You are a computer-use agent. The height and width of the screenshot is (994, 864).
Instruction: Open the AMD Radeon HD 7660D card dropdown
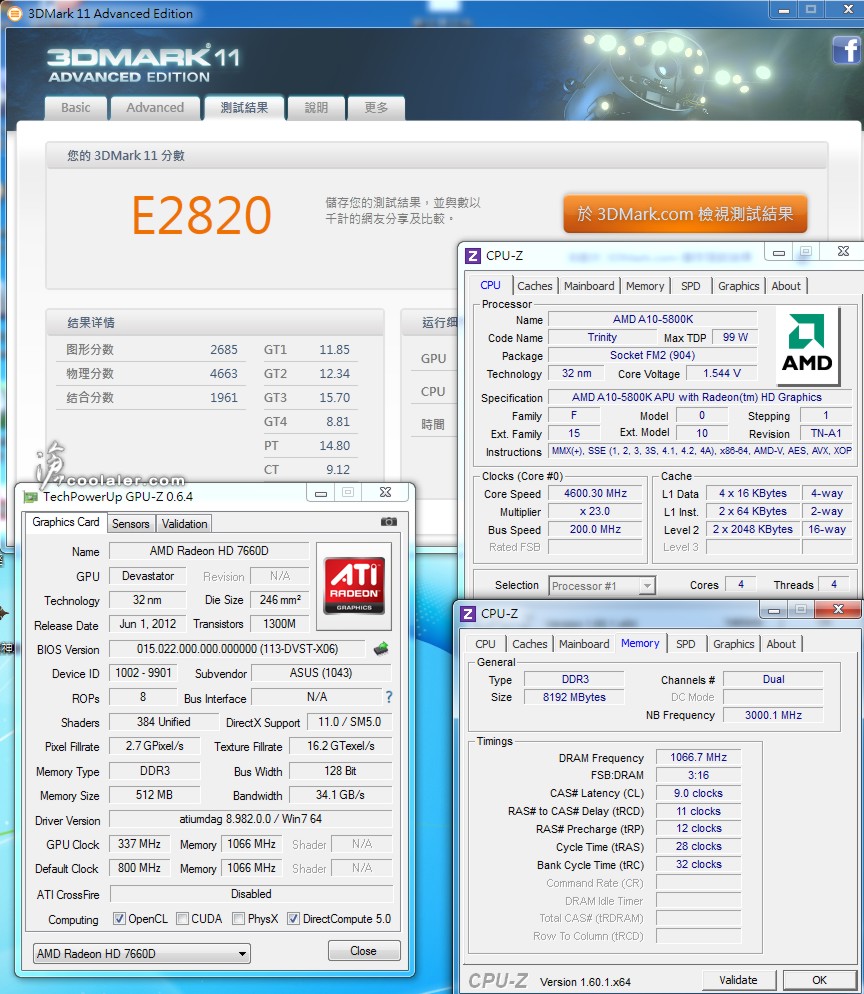pos(141,953)
